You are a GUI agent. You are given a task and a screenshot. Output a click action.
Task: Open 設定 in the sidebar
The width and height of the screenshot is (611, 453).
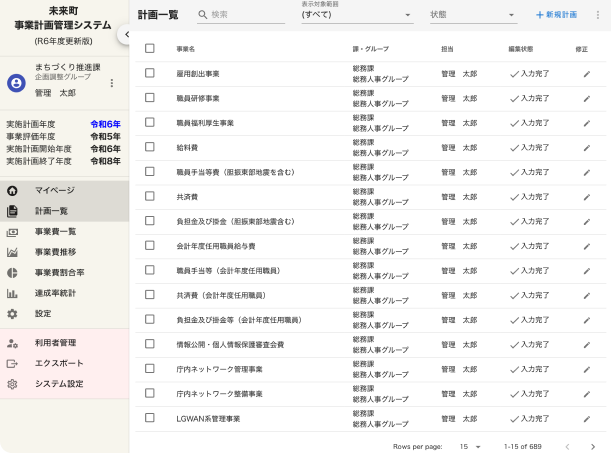click(65, 314)
